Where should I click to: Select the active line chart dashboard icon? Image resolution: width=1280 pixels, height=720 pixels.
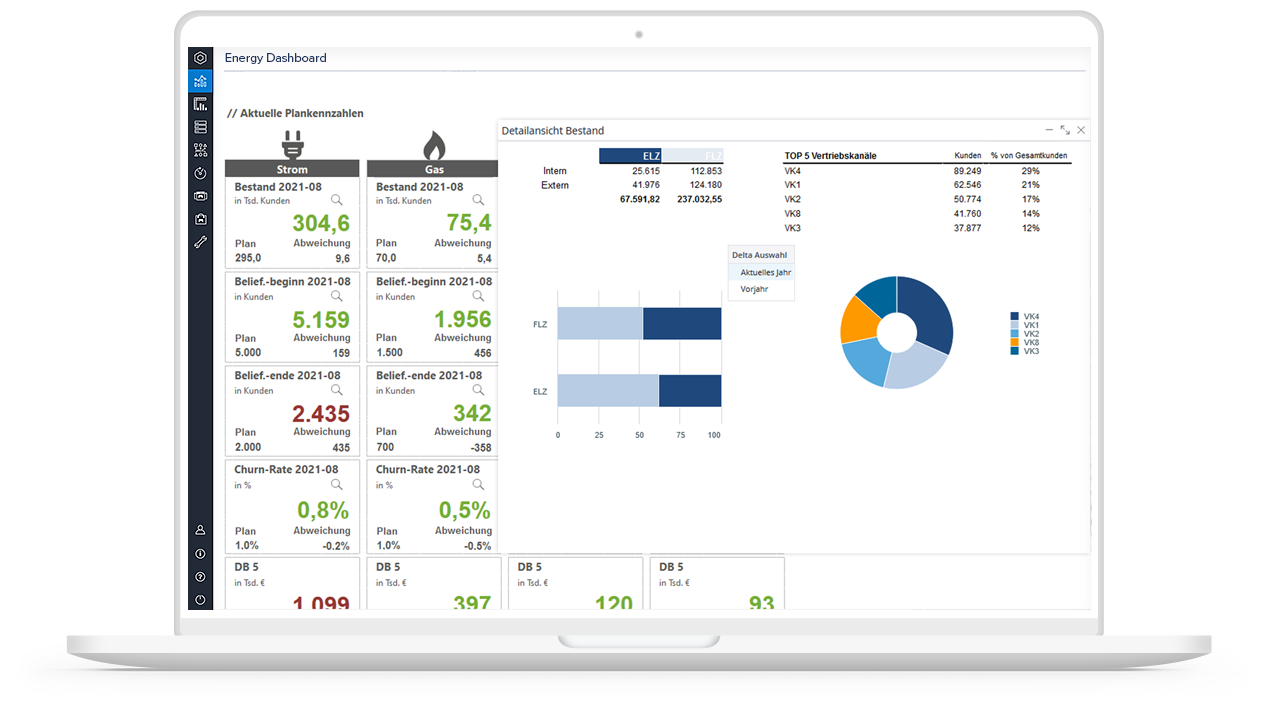200,81
